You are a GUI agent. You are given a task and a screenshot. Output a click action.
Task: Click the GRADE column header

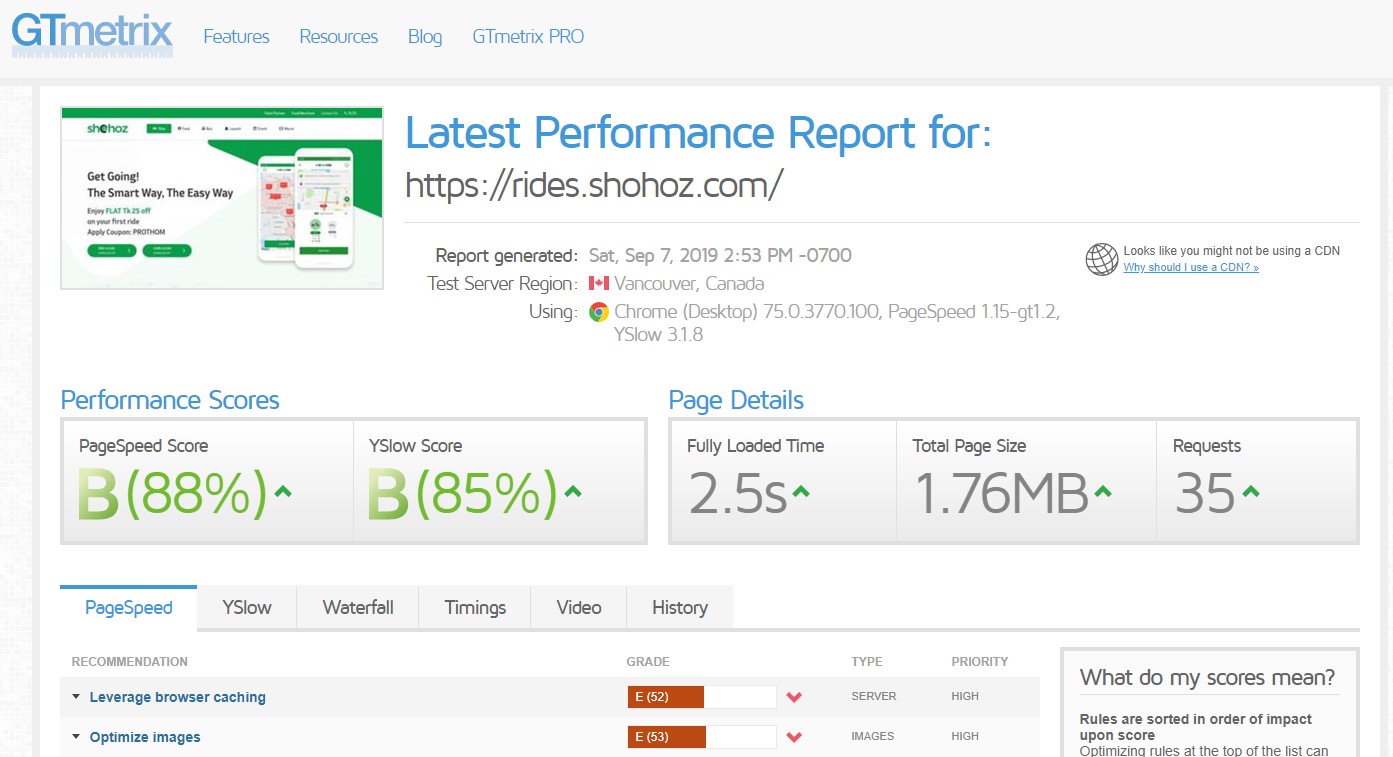pyautogui.click(x=648, y=662)
